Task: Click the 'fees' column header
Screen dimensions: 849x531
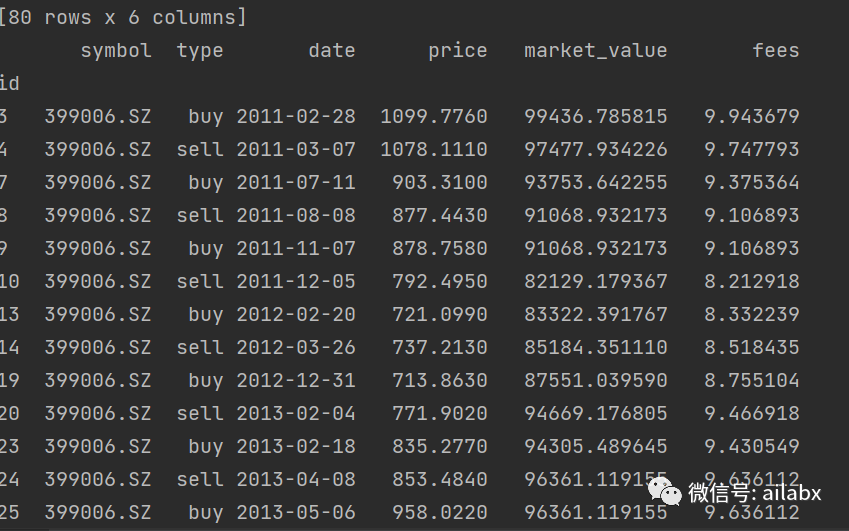Action: click(x=775, y=50)
